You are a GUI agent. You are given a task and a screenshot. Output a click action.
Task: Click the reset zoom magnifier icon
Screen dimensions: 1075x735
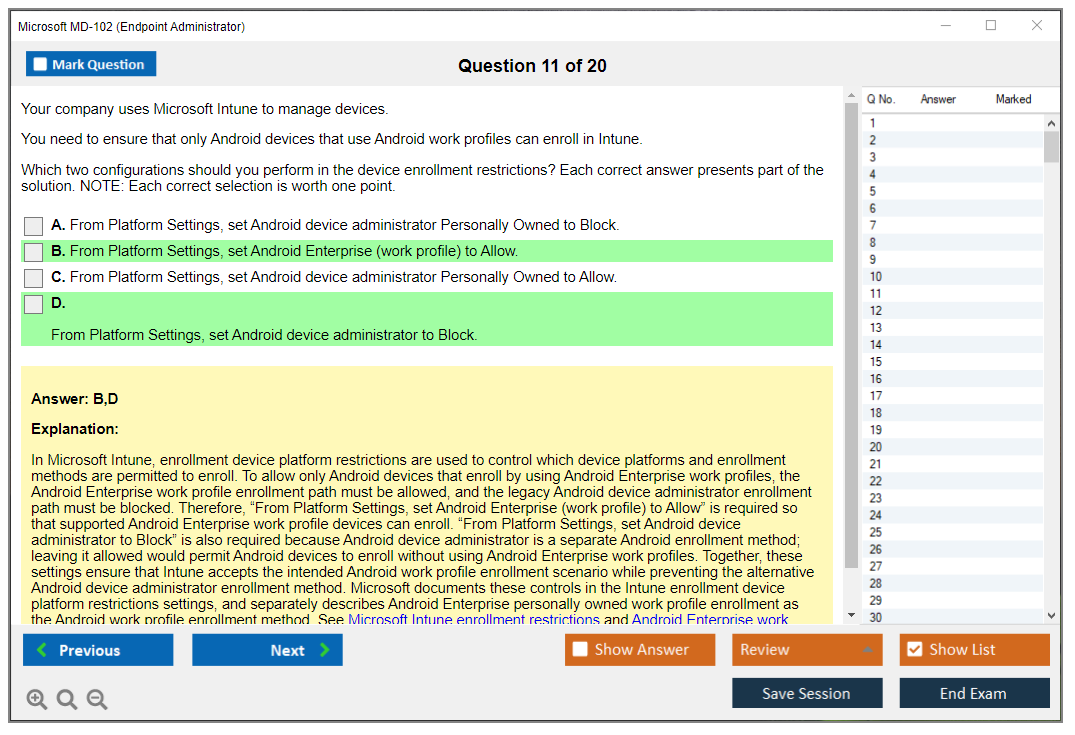pos(67,699)
